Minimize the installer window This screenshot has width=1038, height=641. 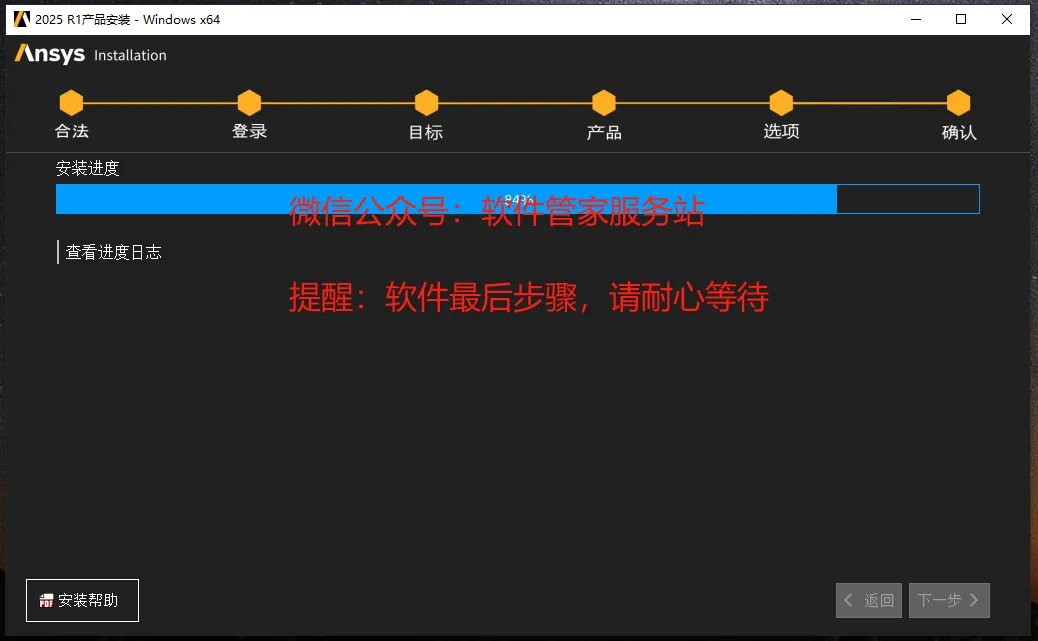(x=916, y=19)
